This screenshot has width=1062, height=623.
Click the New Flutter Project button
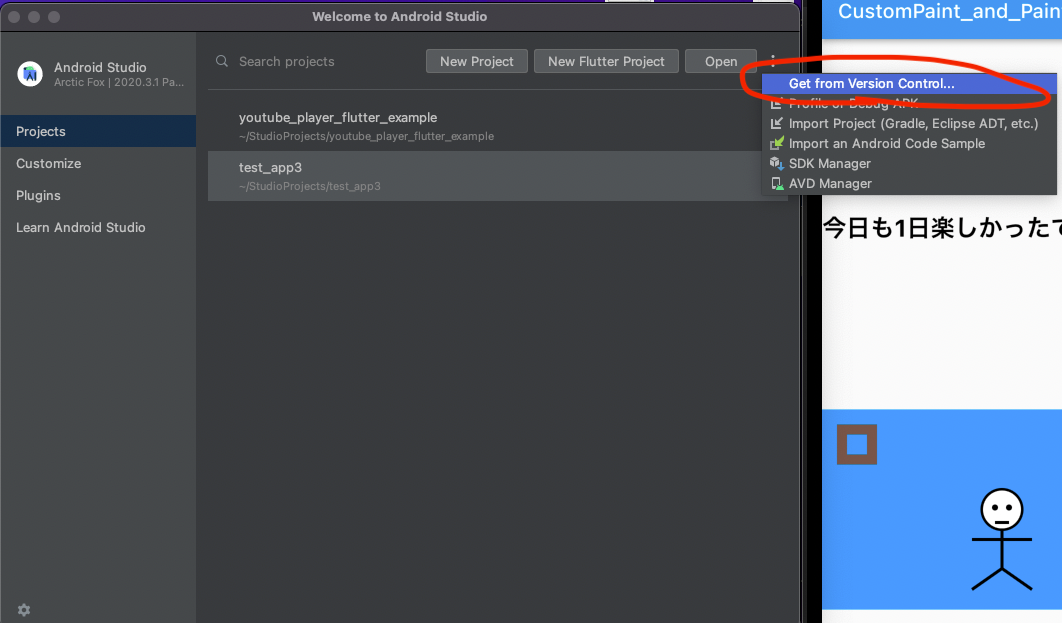606,61
